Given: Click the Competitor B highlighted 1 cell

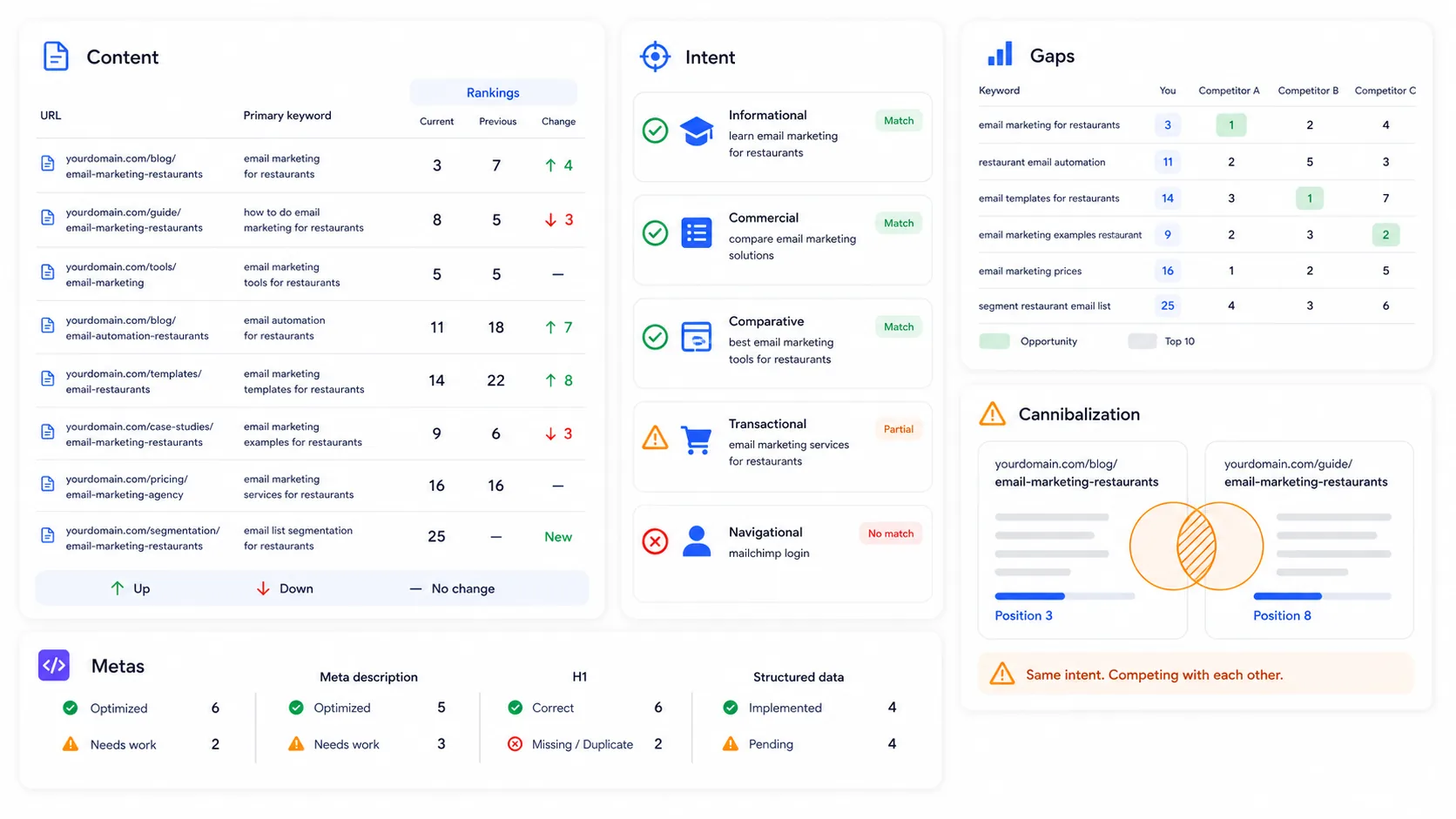Looking at the screenshot, I should [x=1309, y=198].
